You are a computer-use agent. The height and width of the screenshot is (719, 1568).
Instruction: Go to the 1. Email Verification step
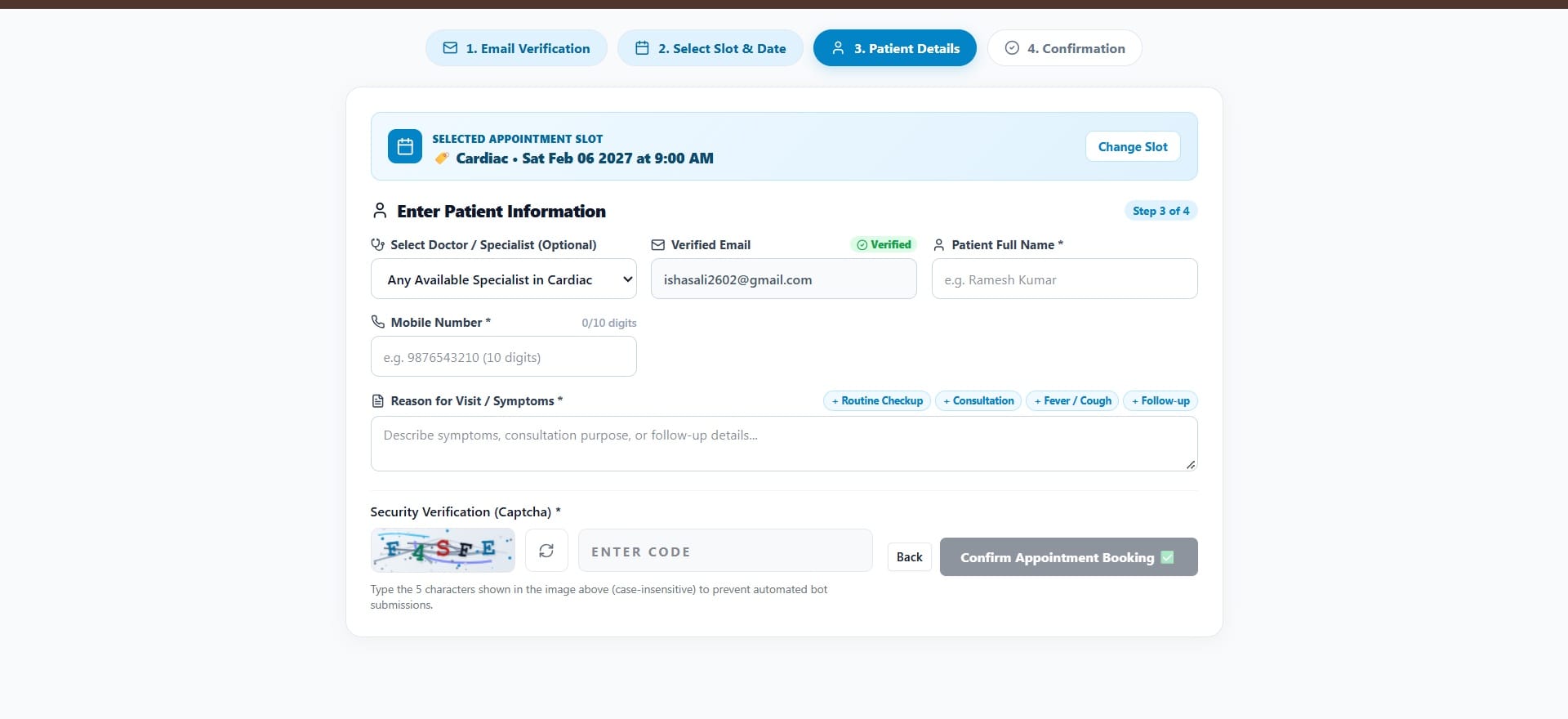click(x=516, y=48)
